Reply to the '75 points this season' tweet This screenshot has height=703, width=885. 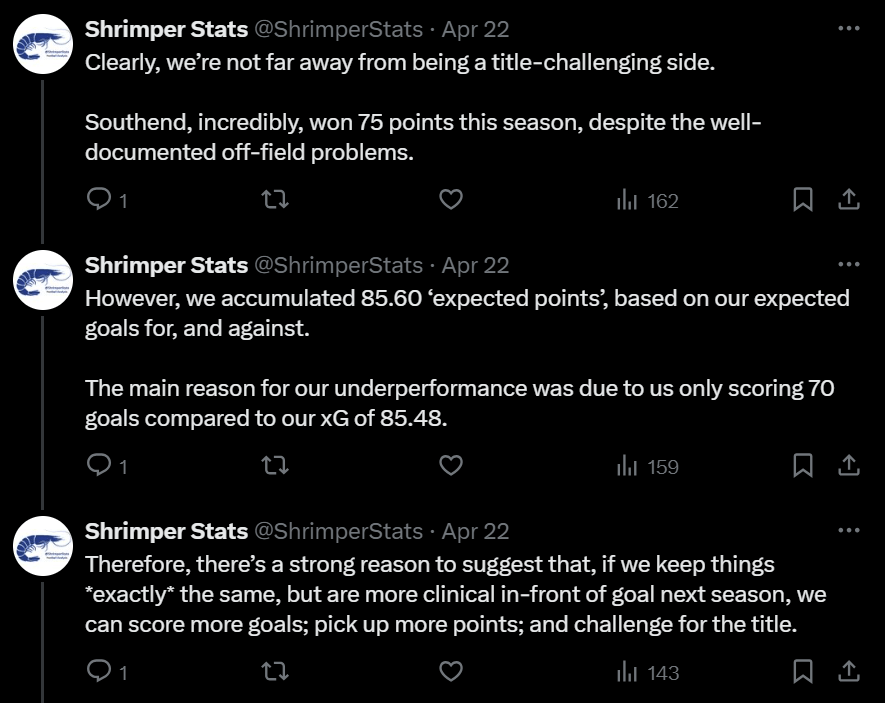pyautogui.click(x=99, y=200)
